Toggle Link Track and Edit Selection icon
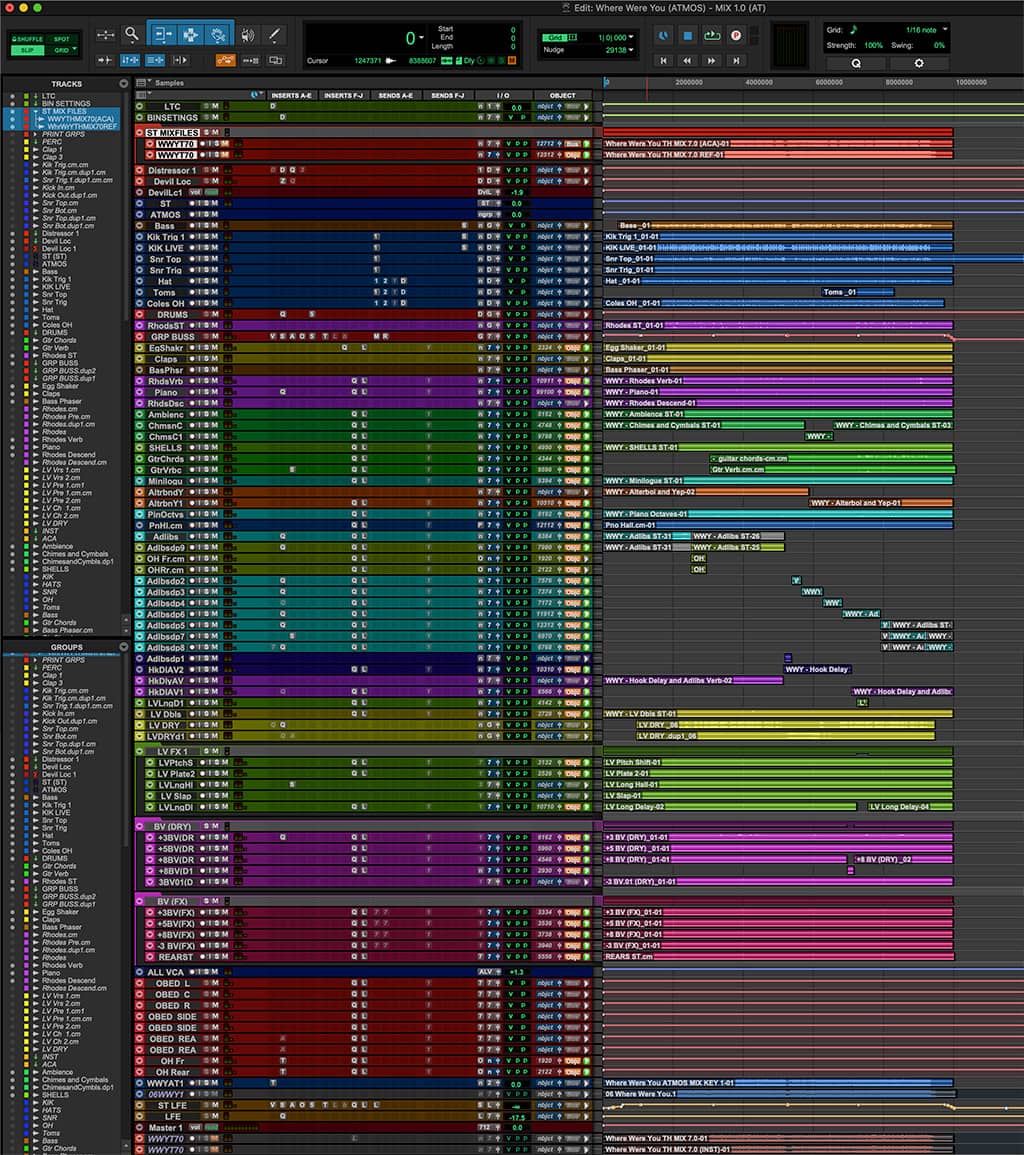 point(155,60)
